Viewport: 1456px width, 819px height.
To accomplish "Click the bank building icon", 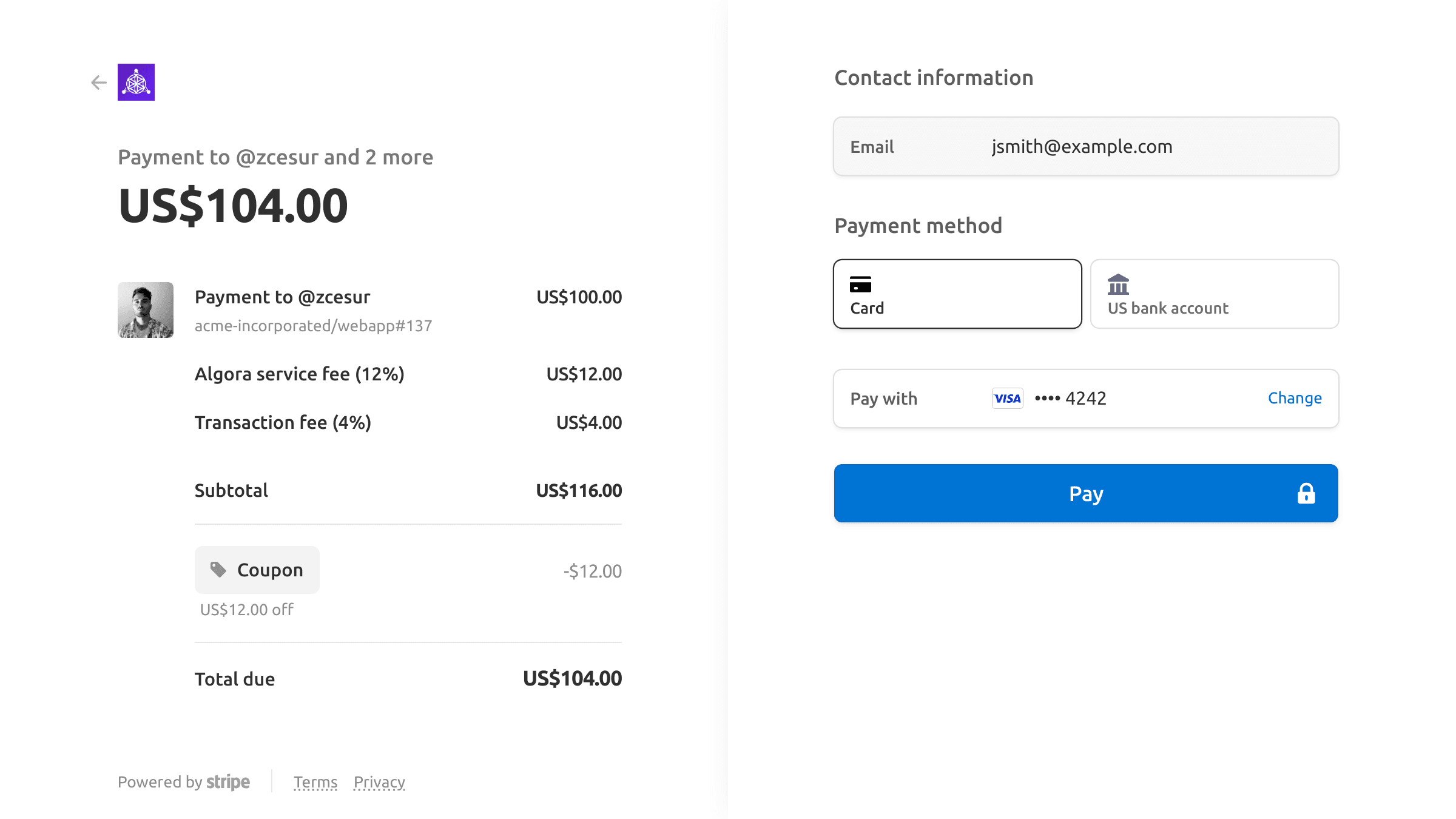I will click(1118, 284).
